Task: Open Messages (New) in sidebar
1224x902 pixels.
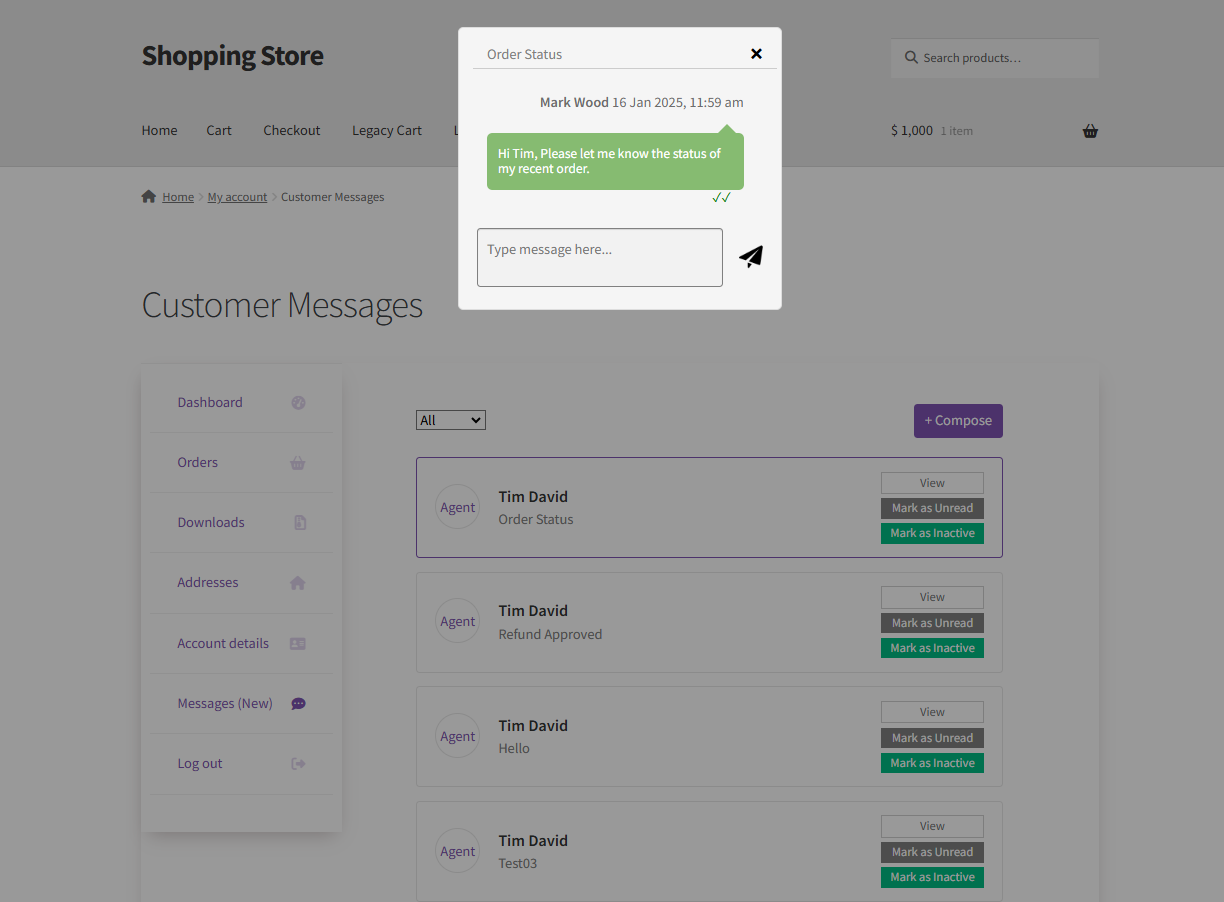Action: pos(225,703)
